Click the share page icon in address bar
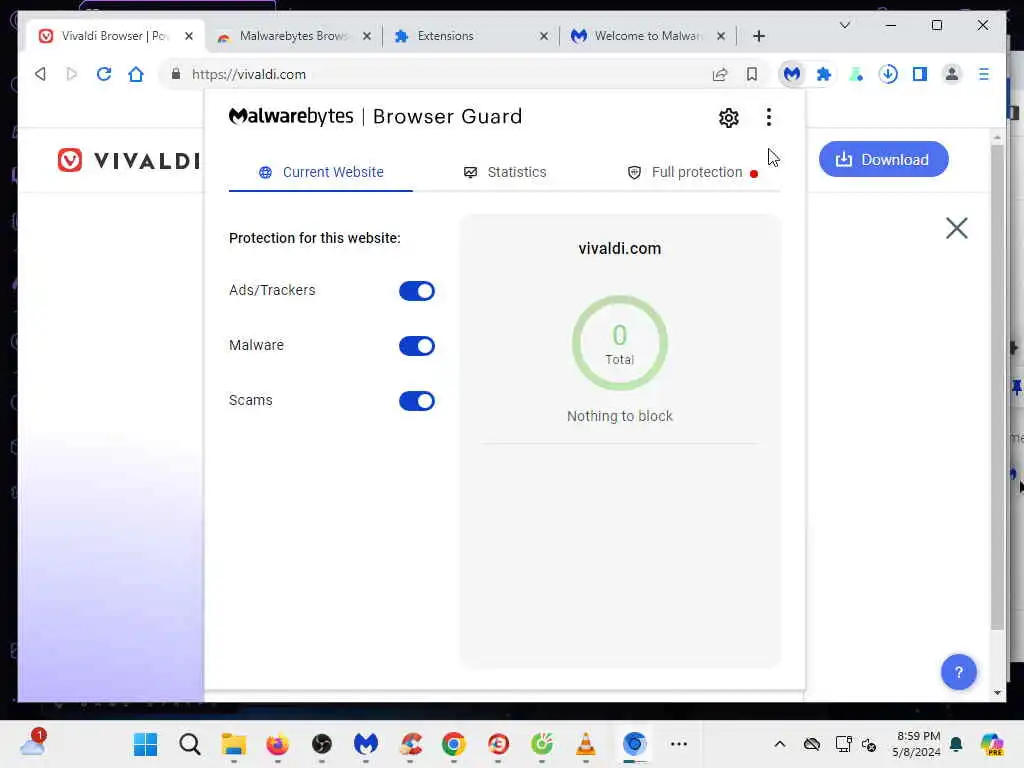This screenshot has width=1024, height=768. [720, 74]
